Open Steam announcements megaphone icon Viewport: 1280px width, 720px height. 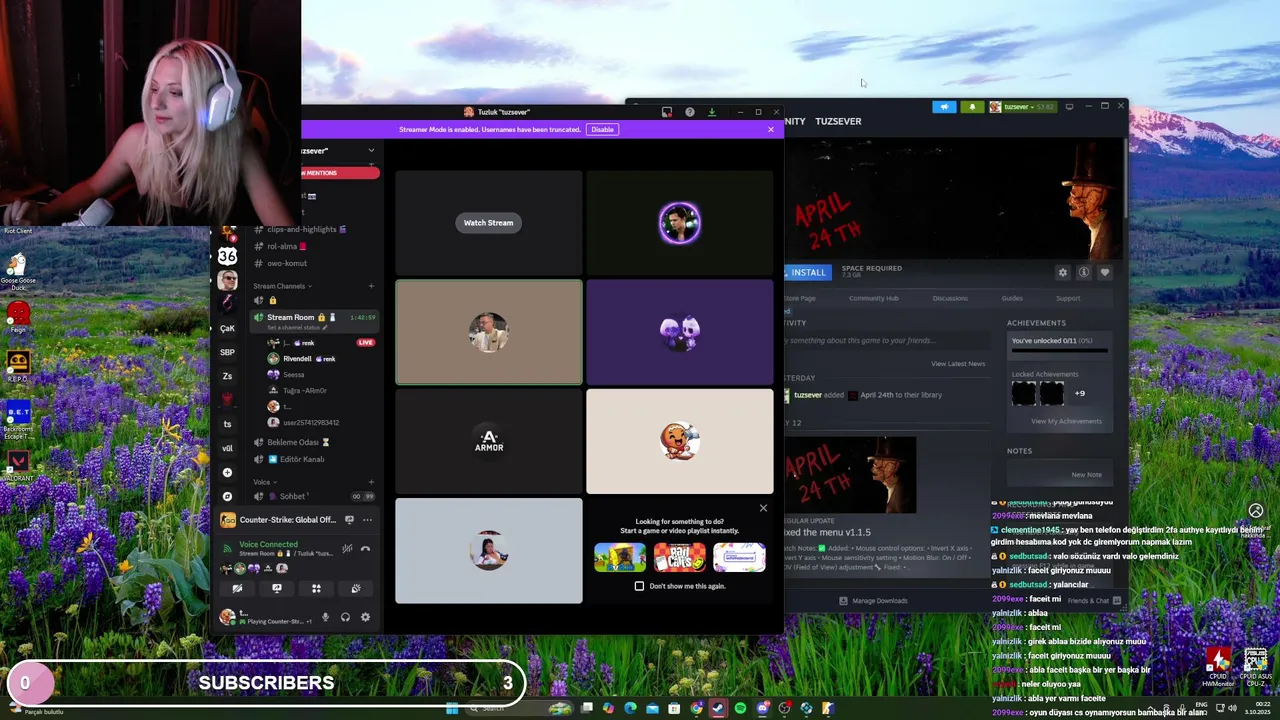944,106
